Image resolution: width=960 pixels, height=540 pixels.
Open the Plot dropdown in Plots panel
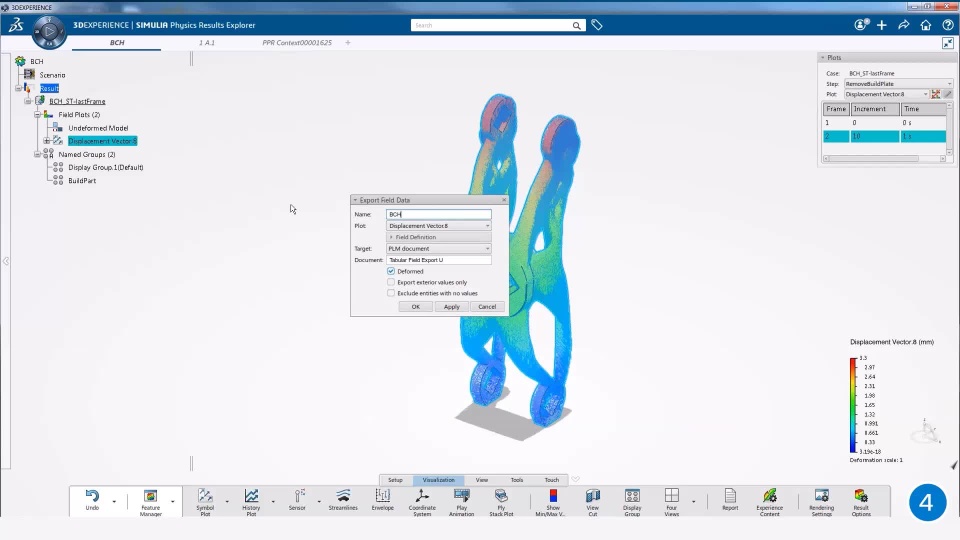point(886,94)
